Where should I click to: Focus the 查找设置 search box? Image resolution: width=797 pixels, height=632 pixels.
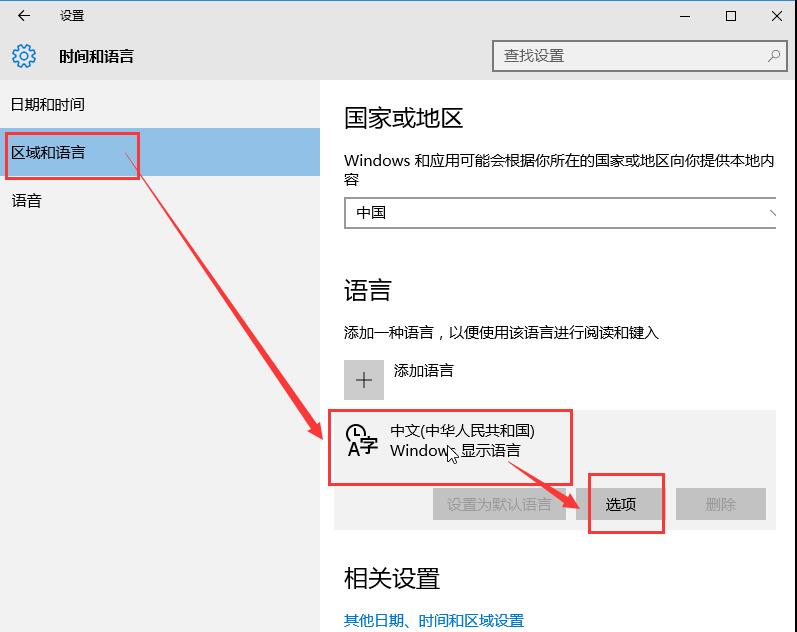click(639, 56)
